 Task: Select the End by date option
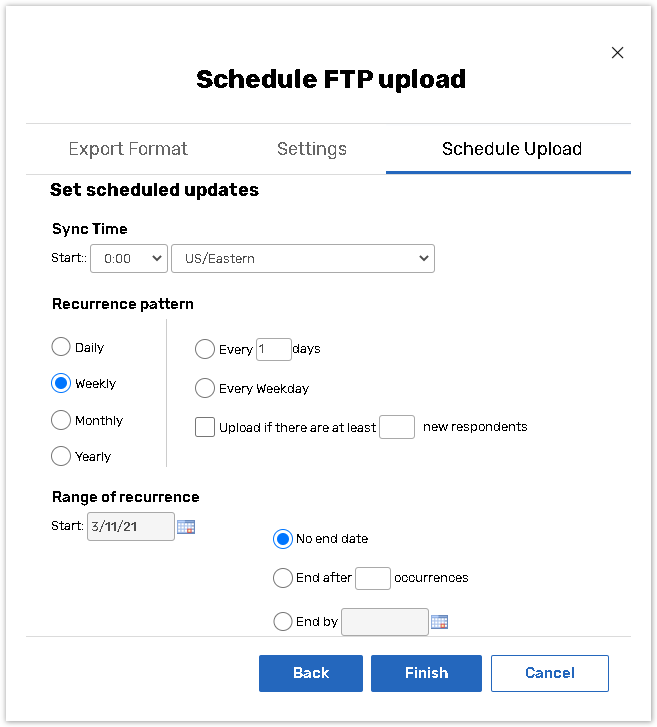tap(283, 622)
